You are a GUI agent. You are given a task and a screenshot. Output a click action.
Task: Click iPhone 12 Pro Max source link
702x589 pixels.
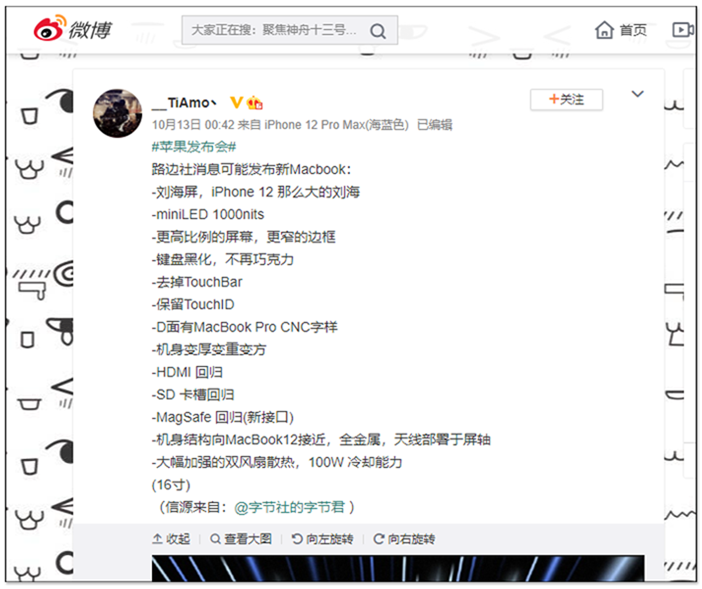click(336, 124)
